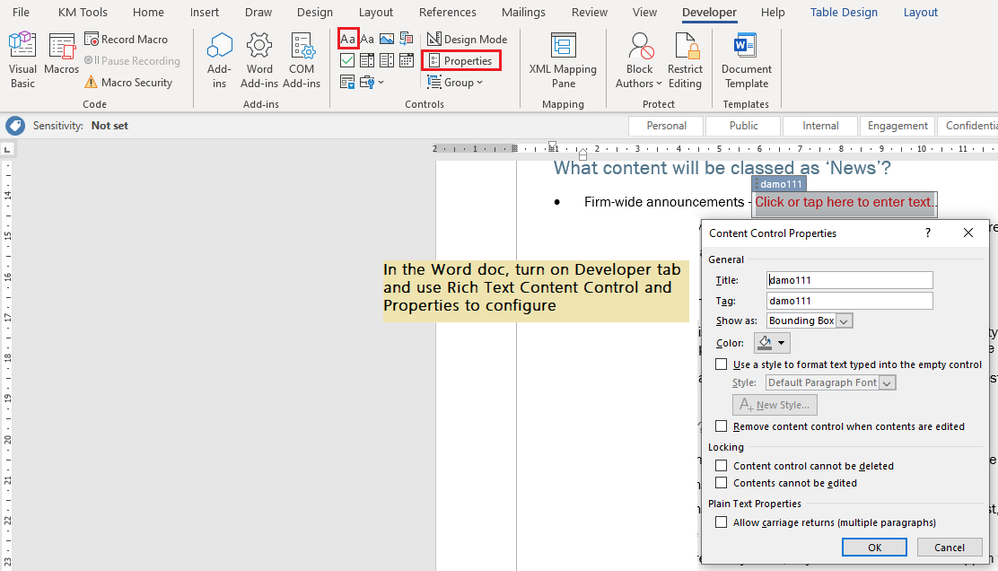Viewport: 998px width, 571px height.
Task: Insert a Rich Text Content Control
Action: pos(347,39)
